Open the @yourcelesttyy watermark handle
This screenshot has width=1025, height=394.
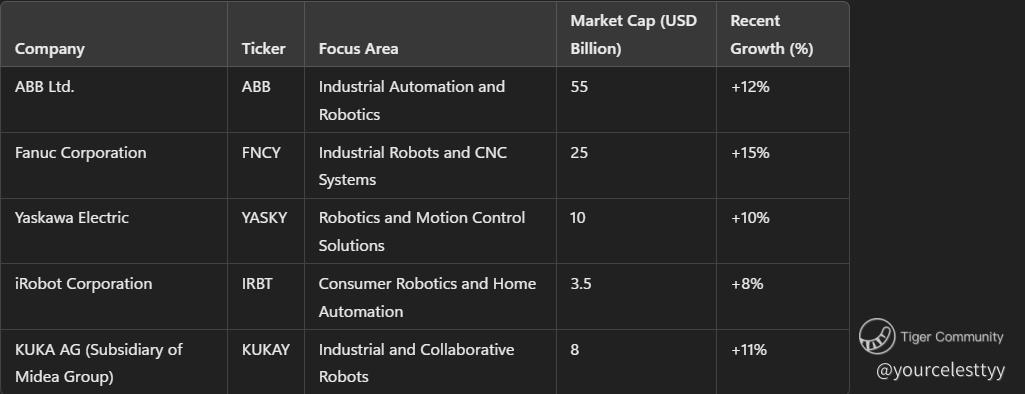[x=940, y=371]
